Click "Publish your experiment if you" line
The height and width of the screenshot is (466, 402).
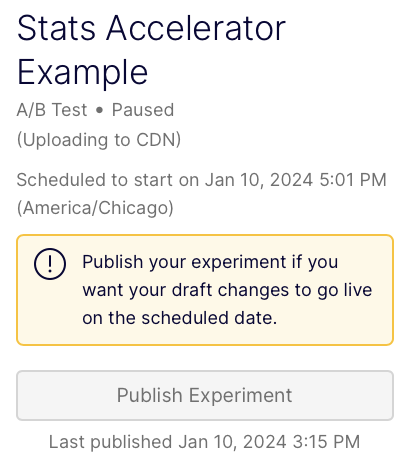pyautogui.click(x=210, y=262)
